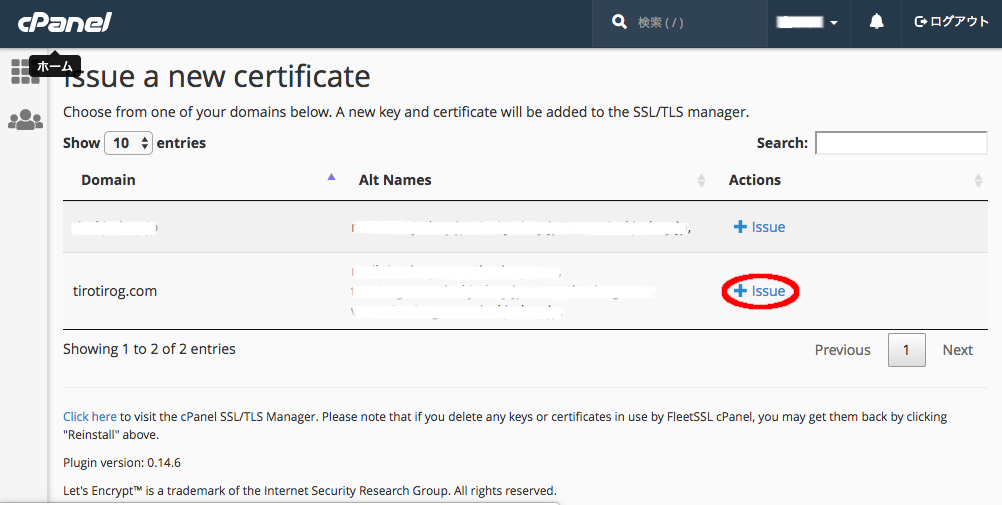Issue certificate for tirotirog.com
The image size is (1002, 505).
click(760, 291)
